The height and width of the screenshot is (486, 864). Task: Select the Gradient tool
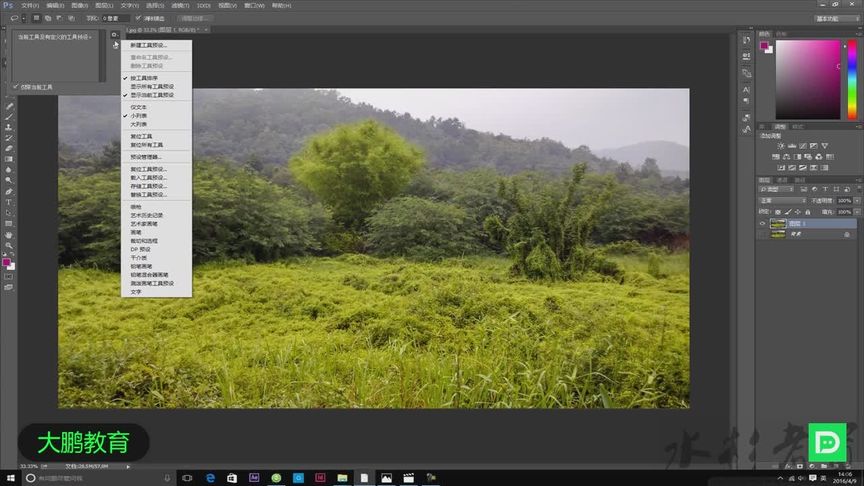point(9,159)
